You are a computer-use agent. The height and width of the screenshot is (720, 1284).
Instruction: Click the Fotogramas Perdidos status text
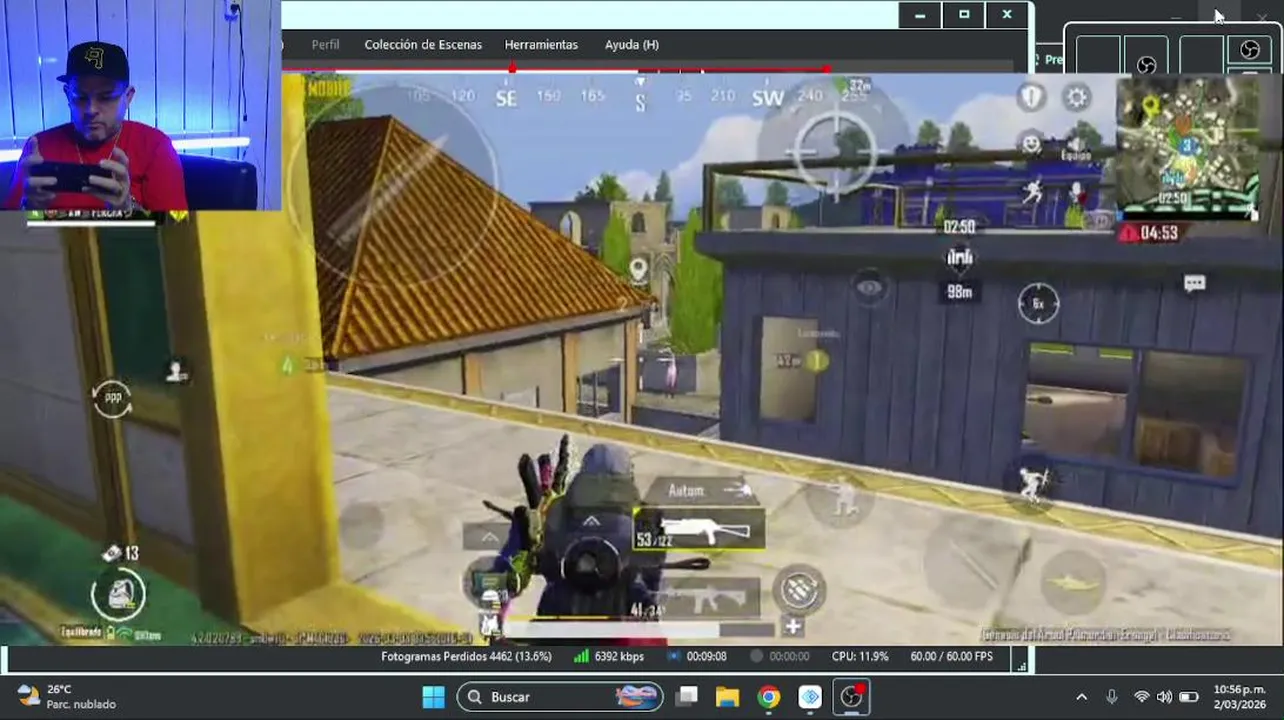tap(466, 657)
